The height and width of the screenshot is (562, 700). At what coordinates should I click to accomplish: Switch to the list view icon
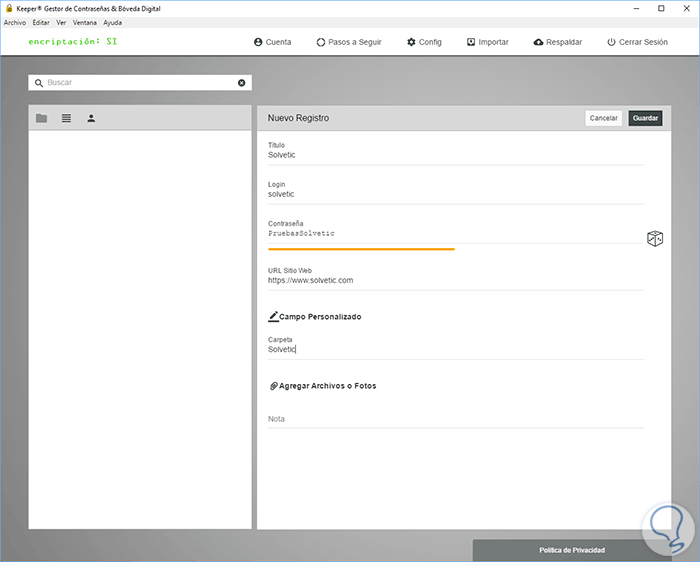67,118
